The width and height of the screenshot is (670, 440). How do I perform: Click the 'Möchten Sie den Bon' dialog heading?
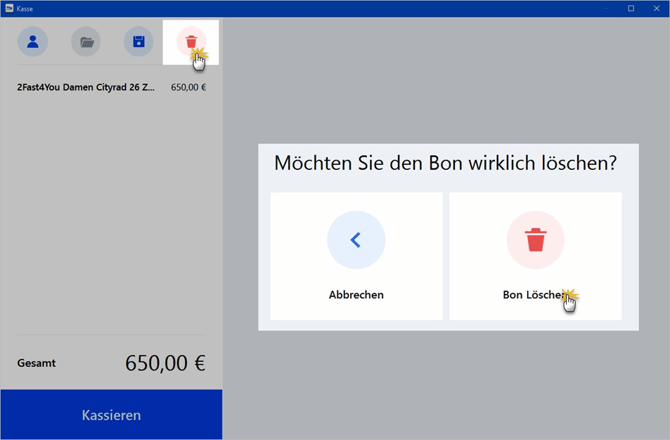click(445, 163)
